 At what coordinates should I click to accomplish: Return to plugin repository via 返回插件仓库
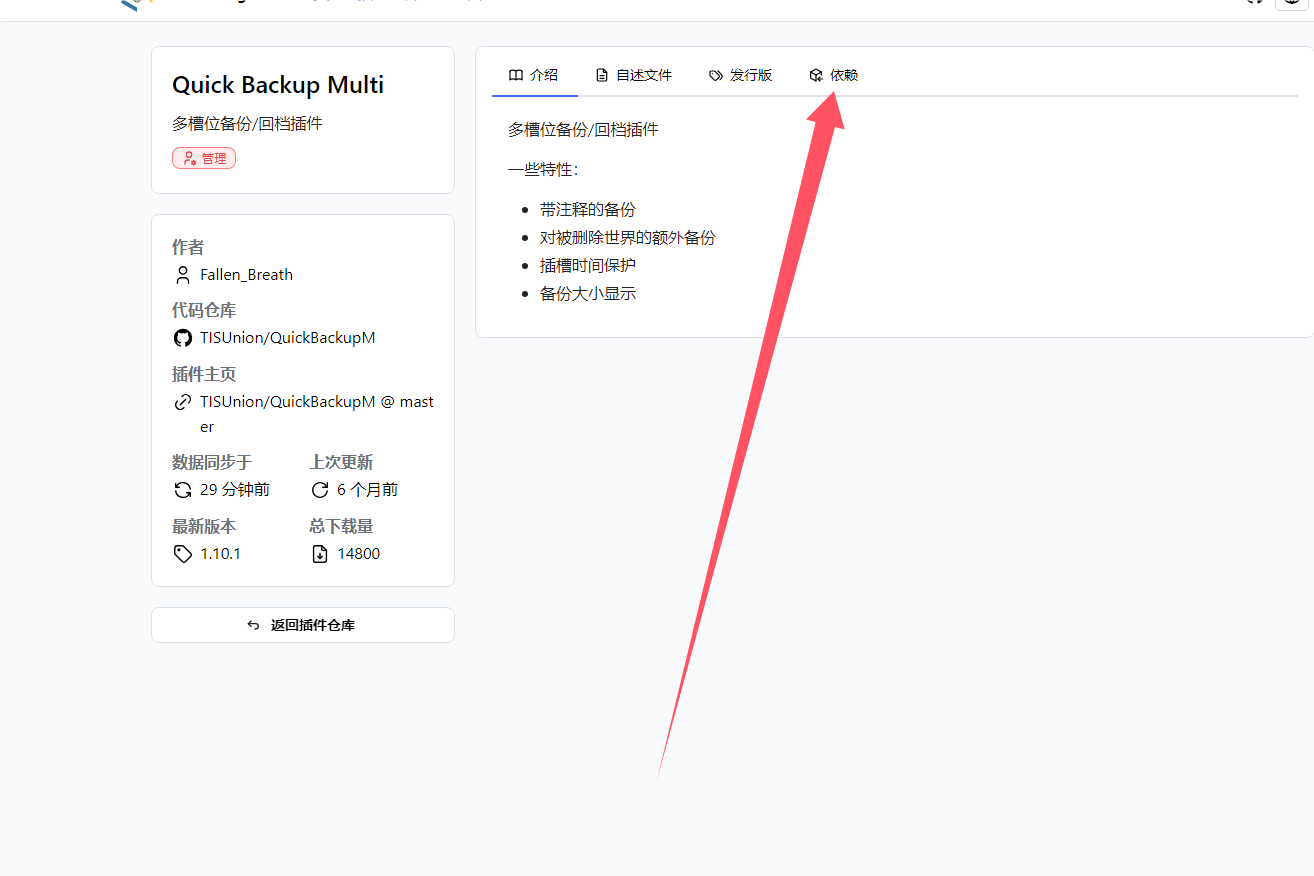[x=303, y=625]
